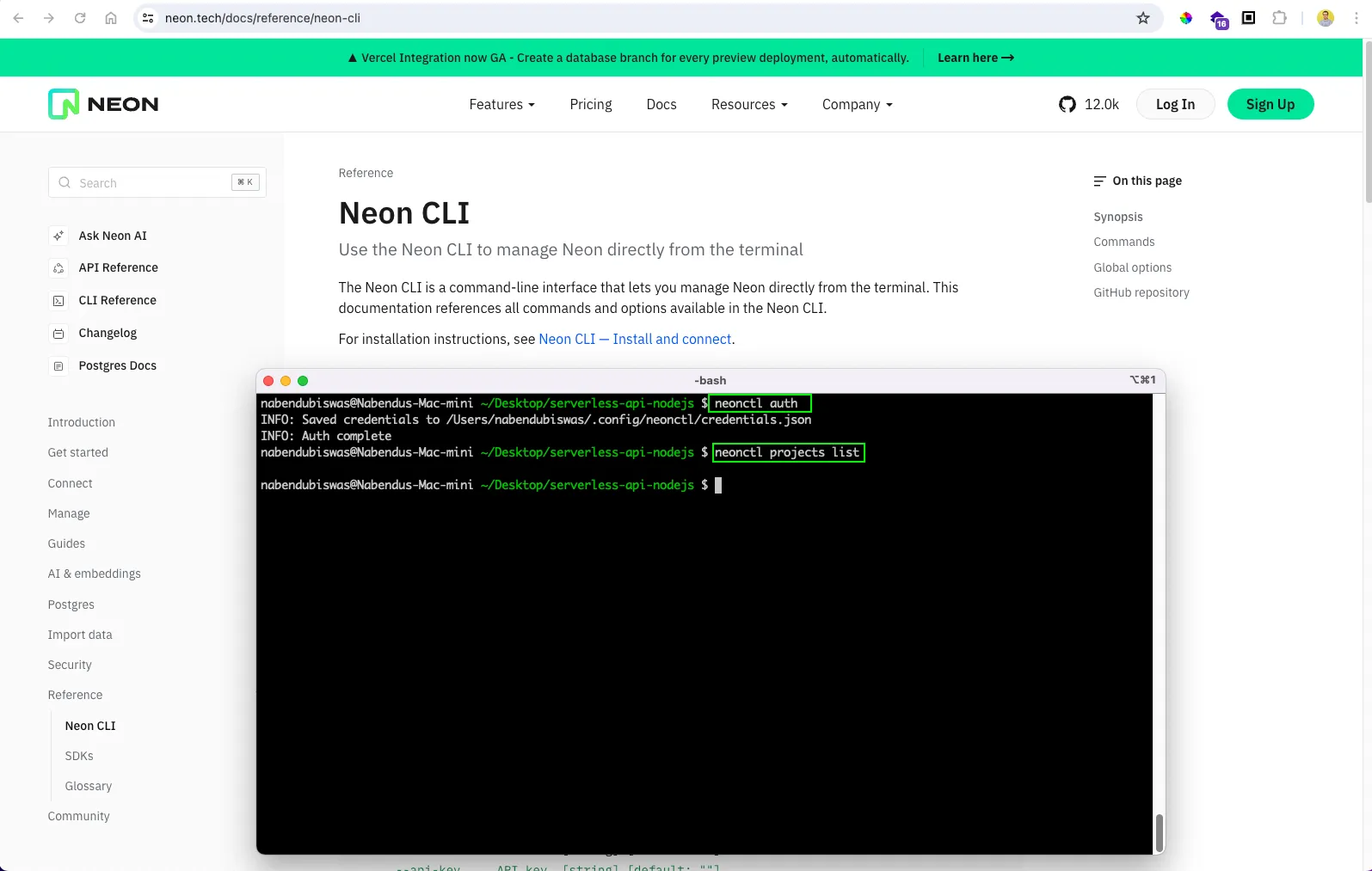1372x871 pixels.
Task: Click the On this page list icon
Action: pos(1099,181)
